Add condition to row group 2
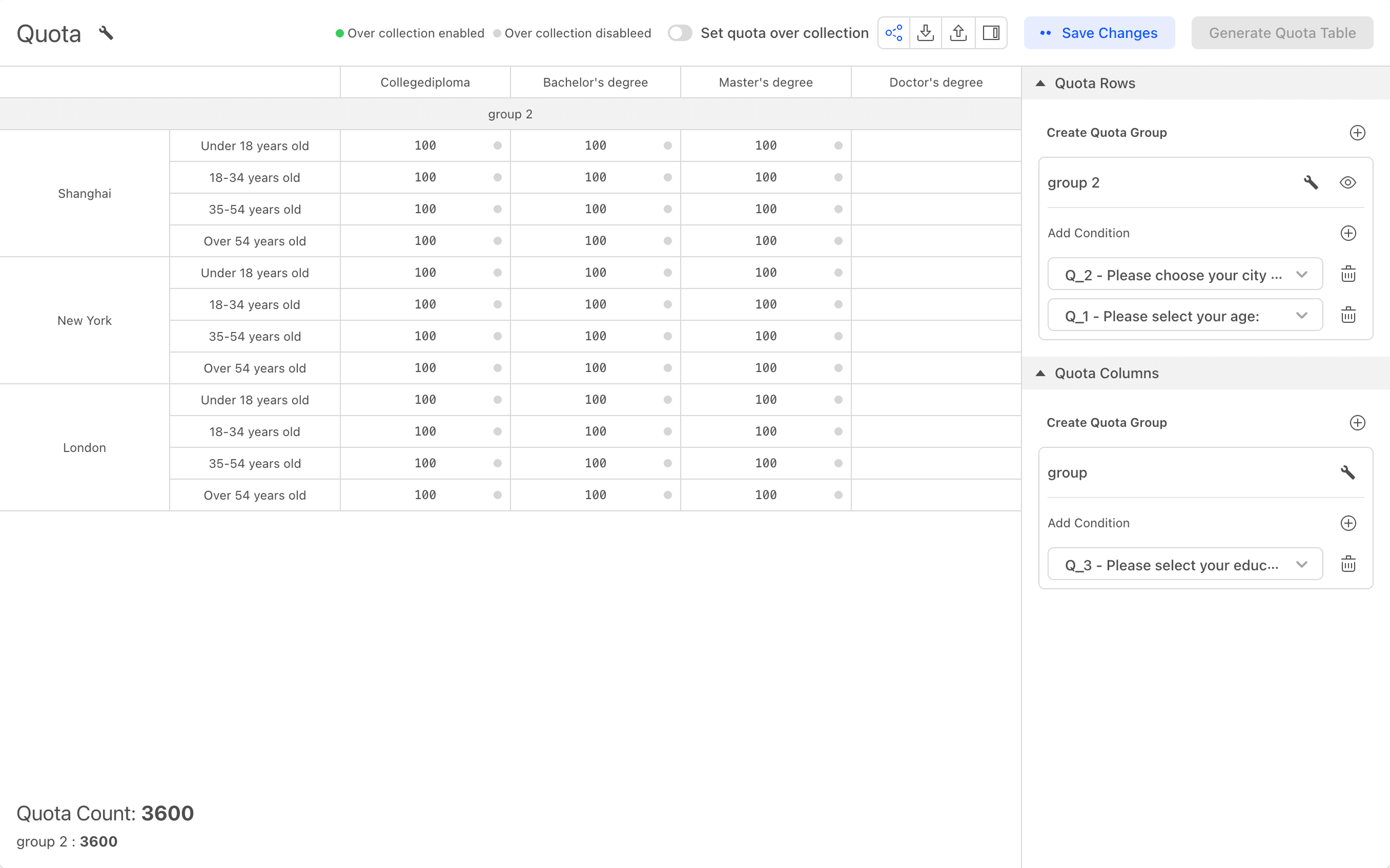This screenshot has width=1390, height=868. [x=1348, y=233]
